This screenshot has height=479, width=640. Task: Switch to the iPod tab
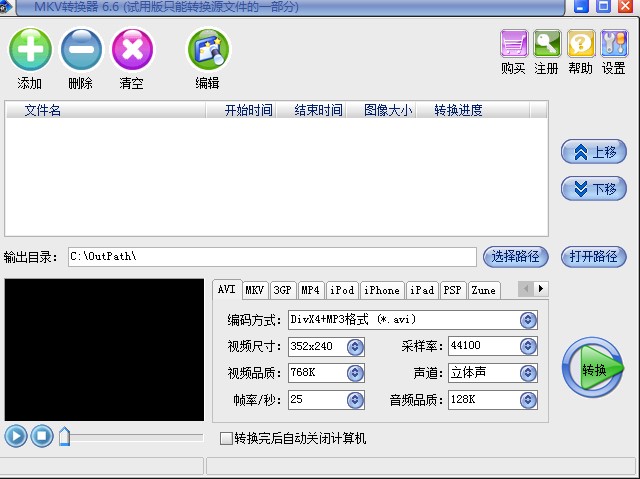click(x=342, y=291)
